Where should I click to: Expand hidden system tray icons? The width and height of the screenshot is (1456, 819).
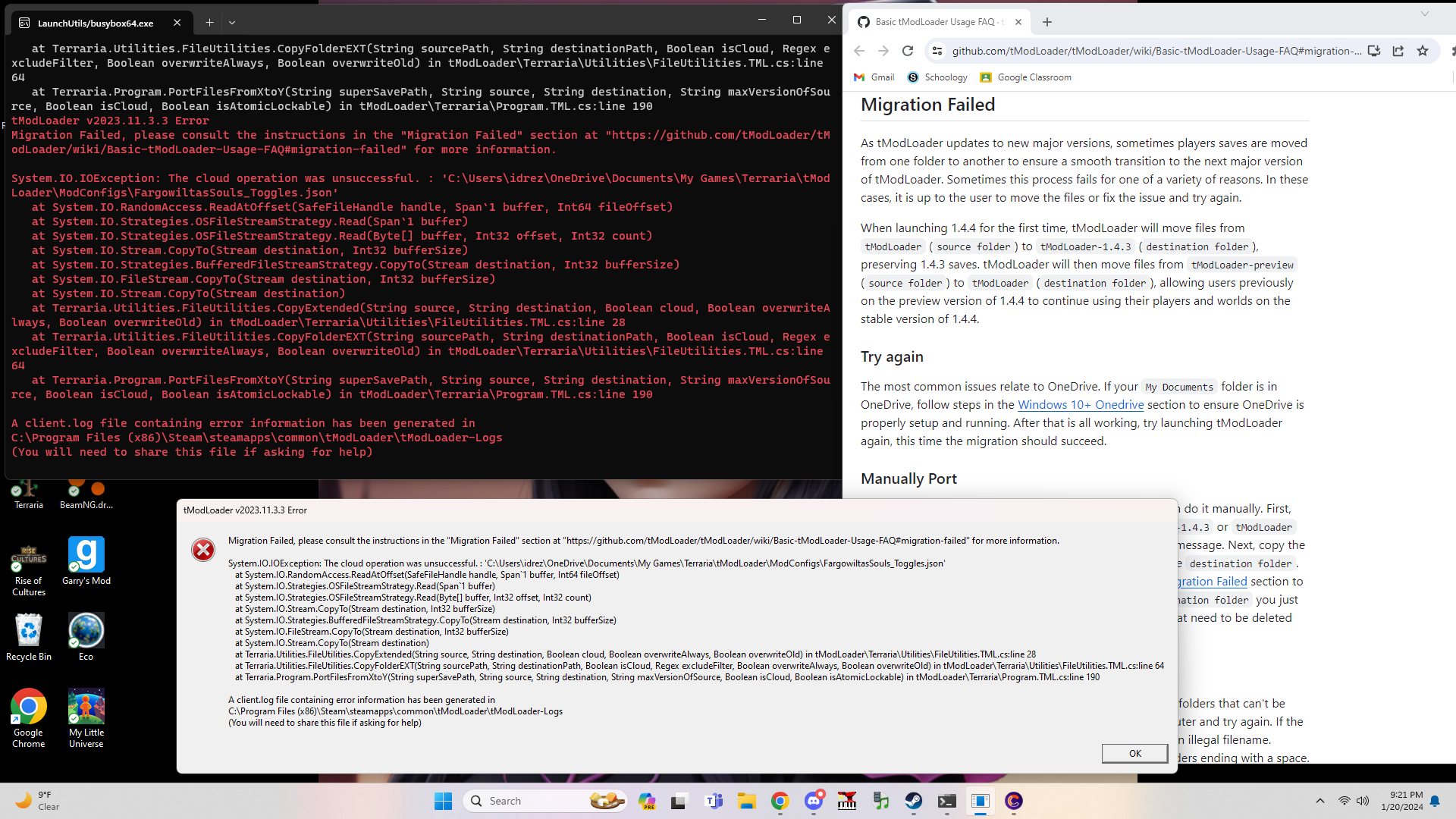tap(1319, 801)
